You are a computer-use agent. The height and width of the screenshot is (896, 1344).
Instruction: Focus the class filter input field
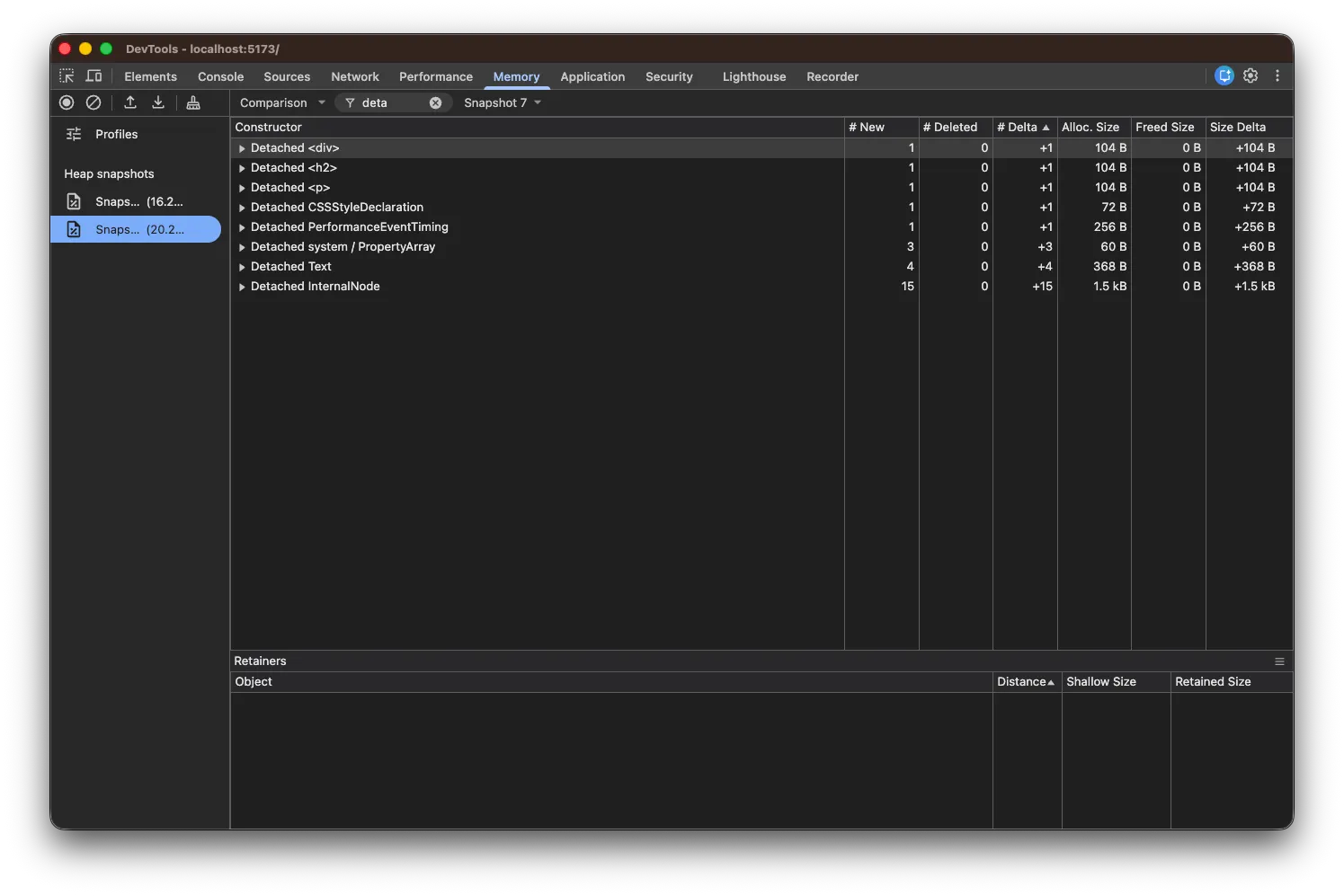(x=393, y=102)
